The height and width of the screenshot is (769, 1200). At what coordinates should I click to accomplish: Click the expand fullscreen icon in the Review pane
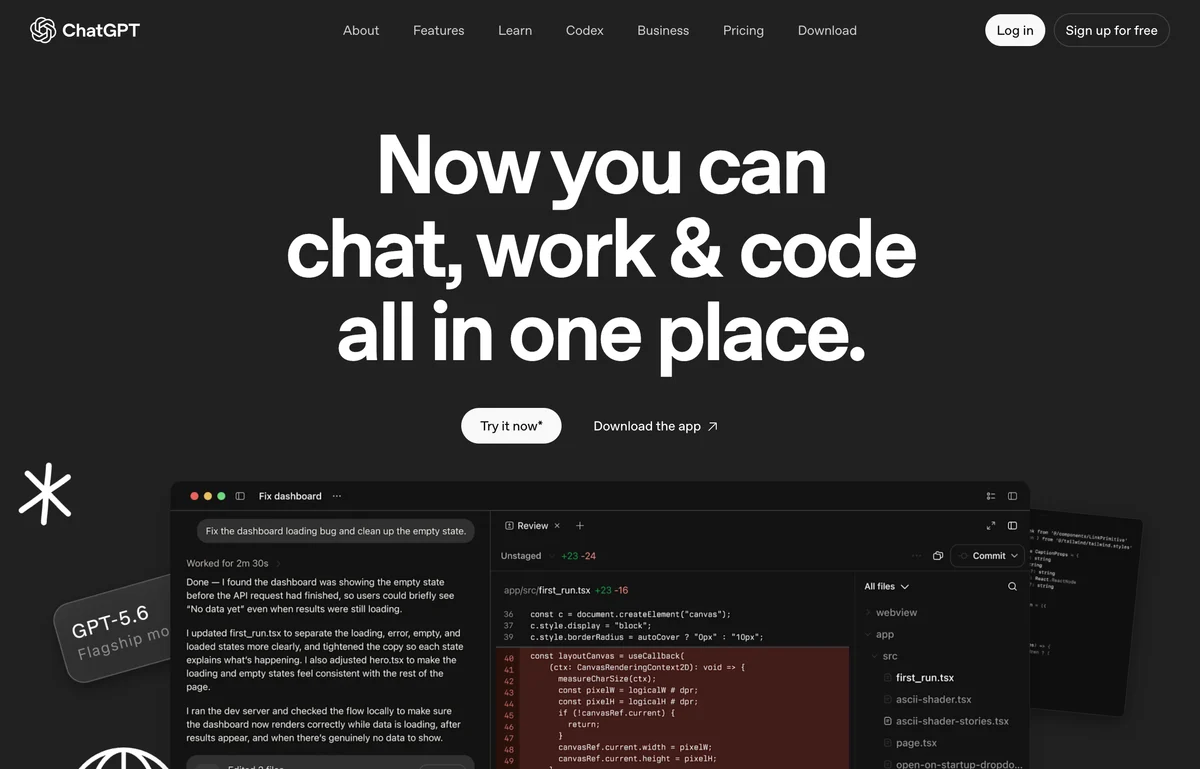pyautogui.click(x=990, y=526)
